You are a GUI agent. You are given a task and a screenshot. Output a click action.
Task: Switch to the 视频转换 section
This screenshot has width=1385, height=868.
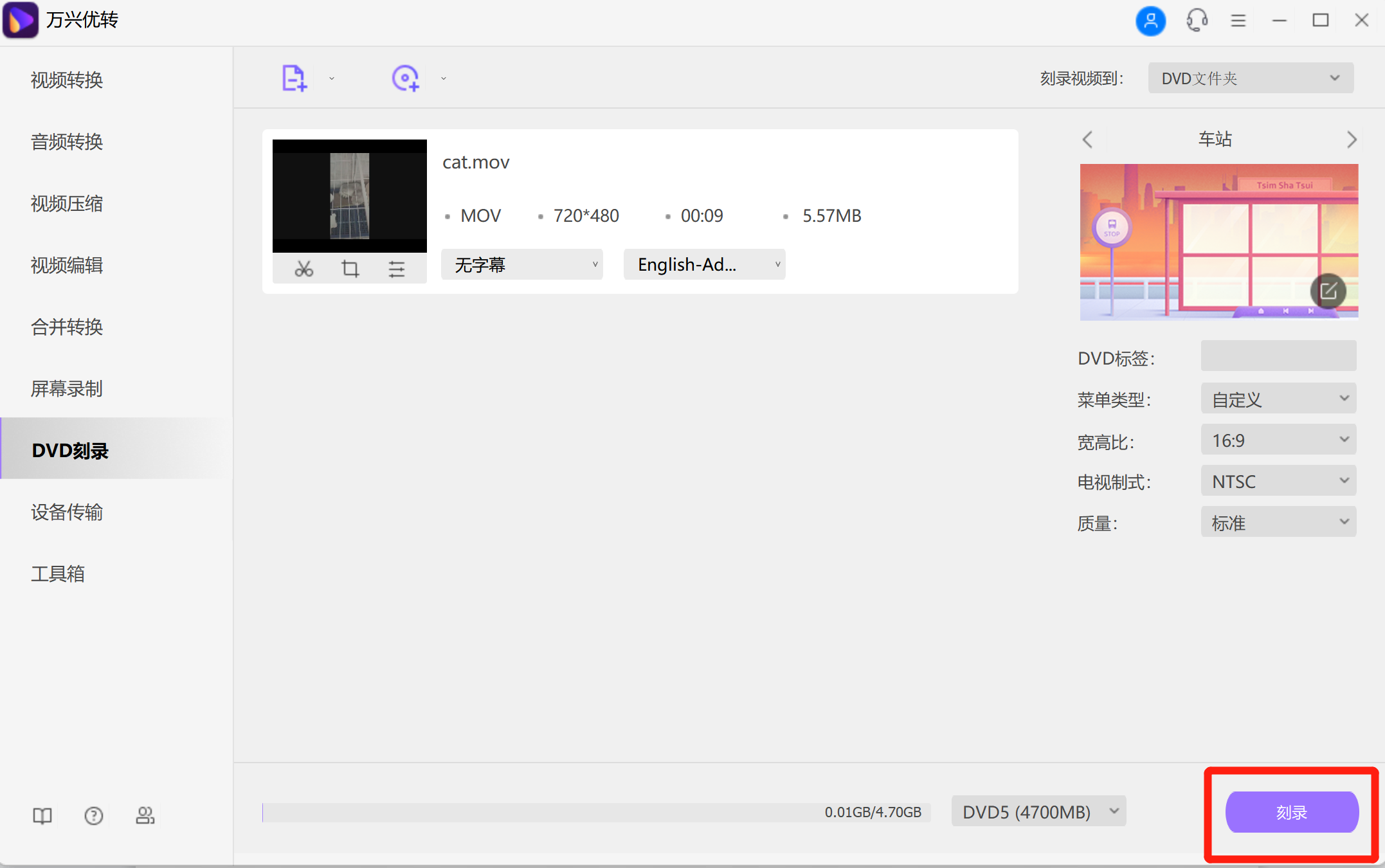pyautogui.click(x=66, y=80)
